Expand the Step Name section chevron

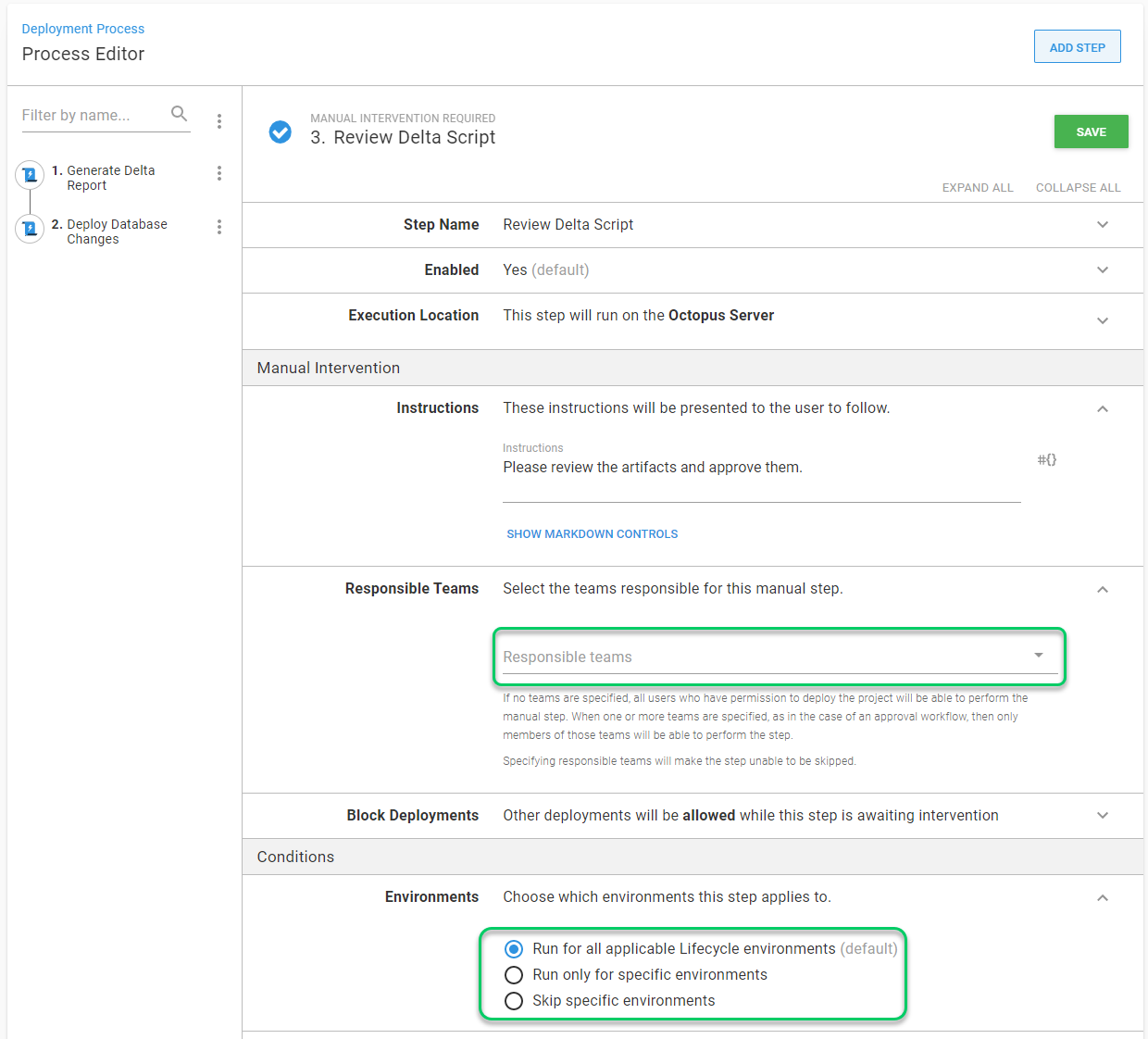point(1102,225)
